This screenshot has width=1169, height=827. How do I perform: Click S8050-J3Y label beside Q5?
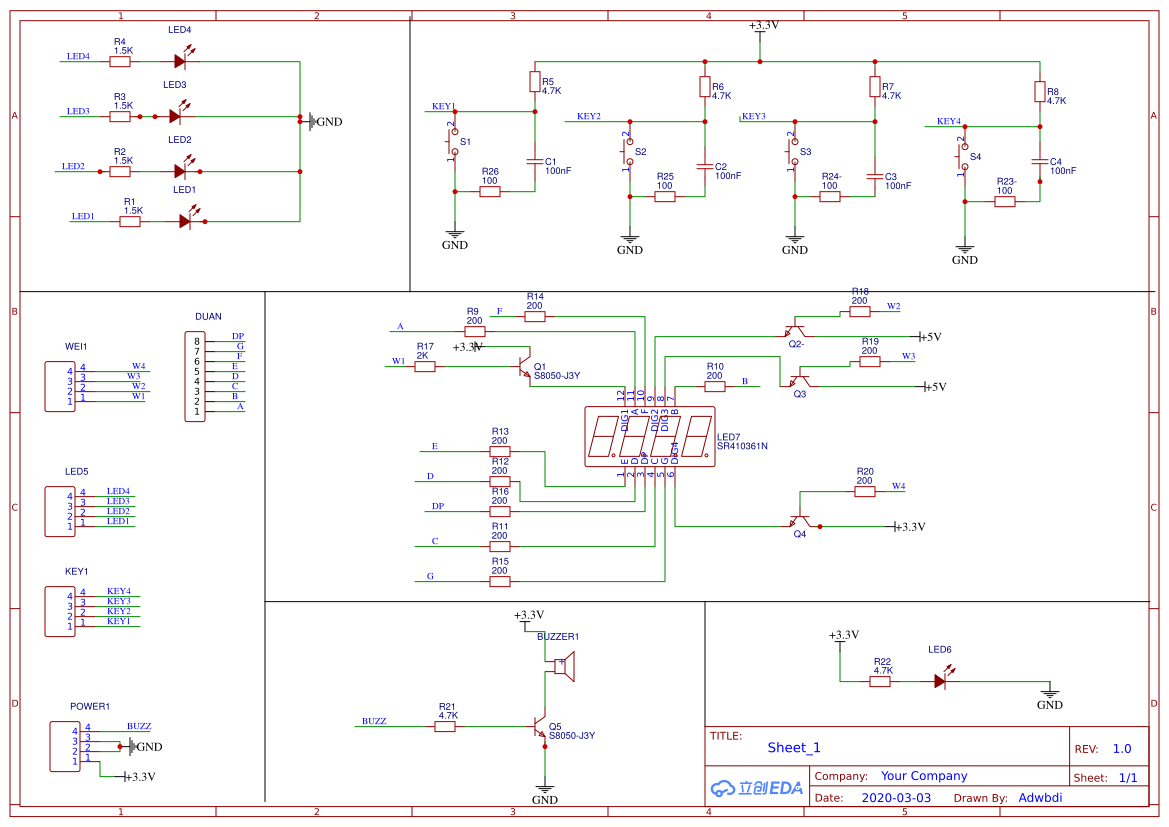point(572,735)
